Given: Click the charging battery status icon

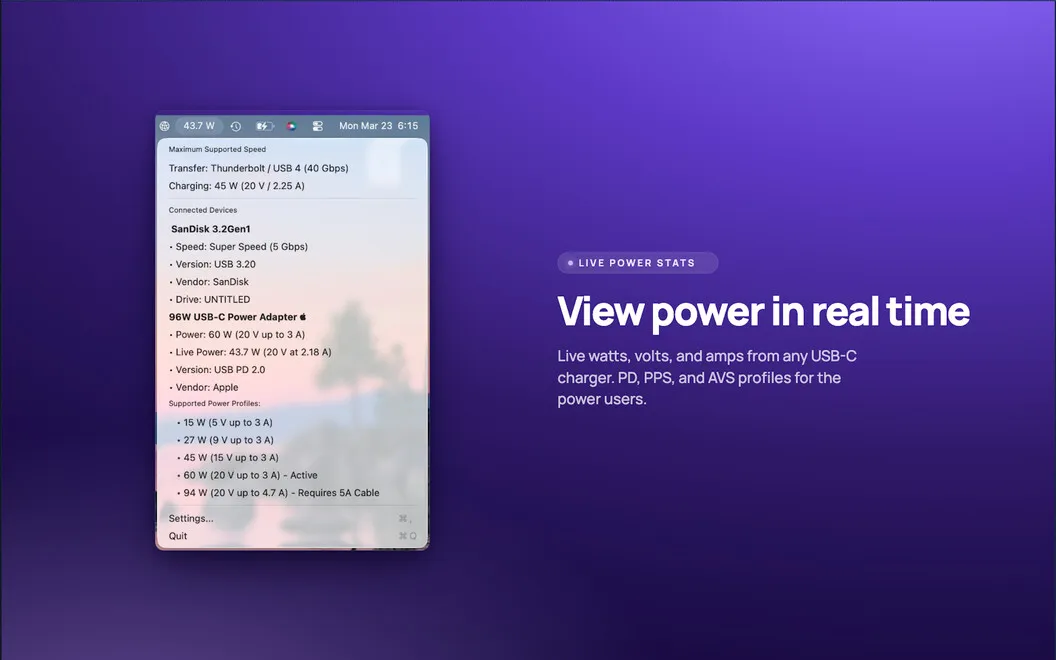Looking at the screenshot, I should (x=265, y=126).
